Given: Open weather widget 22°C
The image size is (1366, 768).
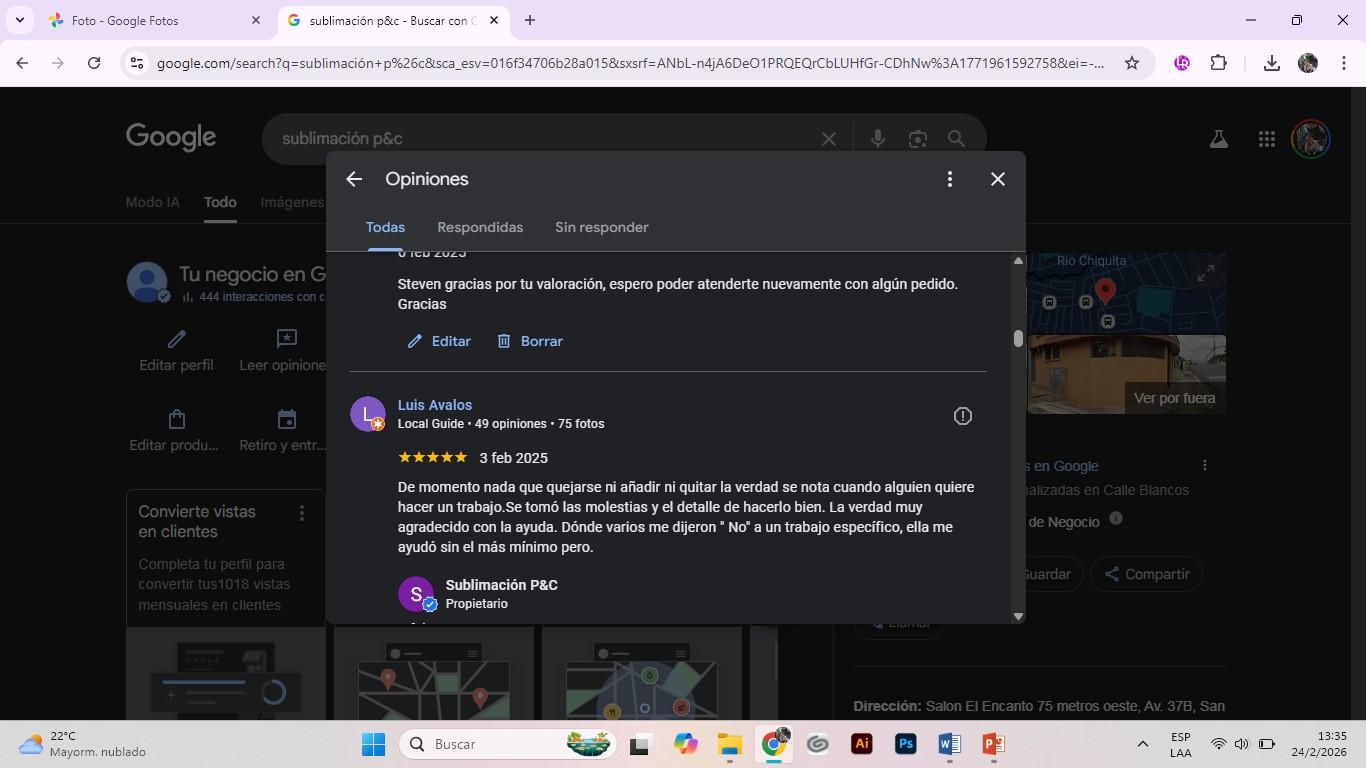Looking at the screenshot, I should [x=82, y=744].
